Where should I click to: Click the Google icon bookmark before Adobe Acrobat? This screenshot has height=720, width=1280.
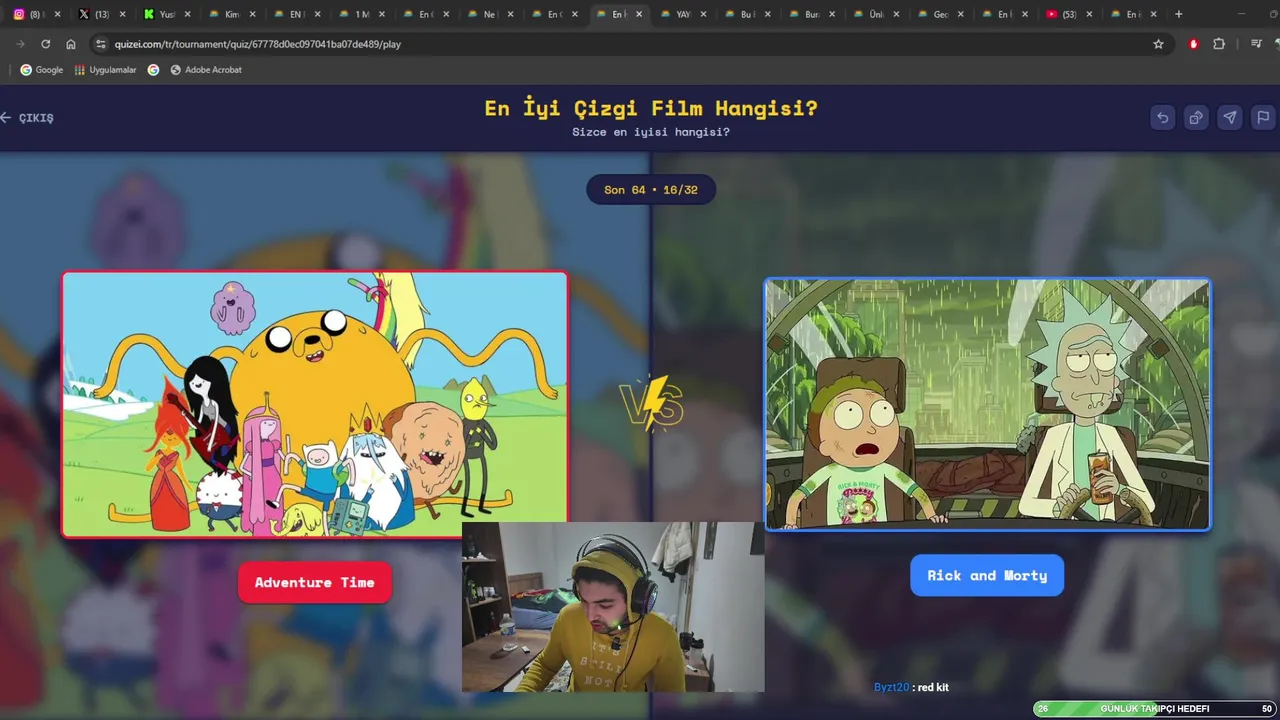153,70
